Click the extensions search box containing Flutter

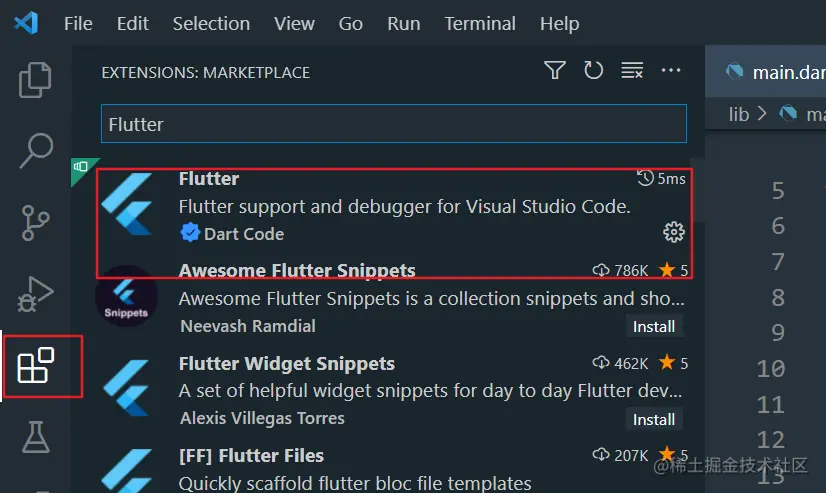[x=393, y=124]
